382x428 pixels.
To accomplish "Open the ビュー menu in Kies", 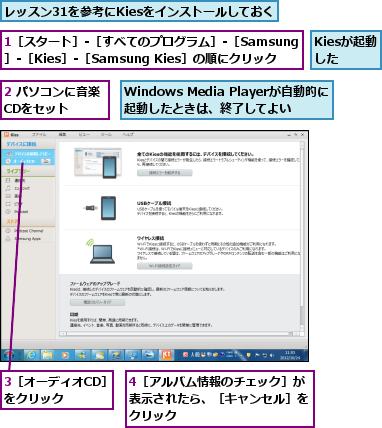I will [83, 135].
